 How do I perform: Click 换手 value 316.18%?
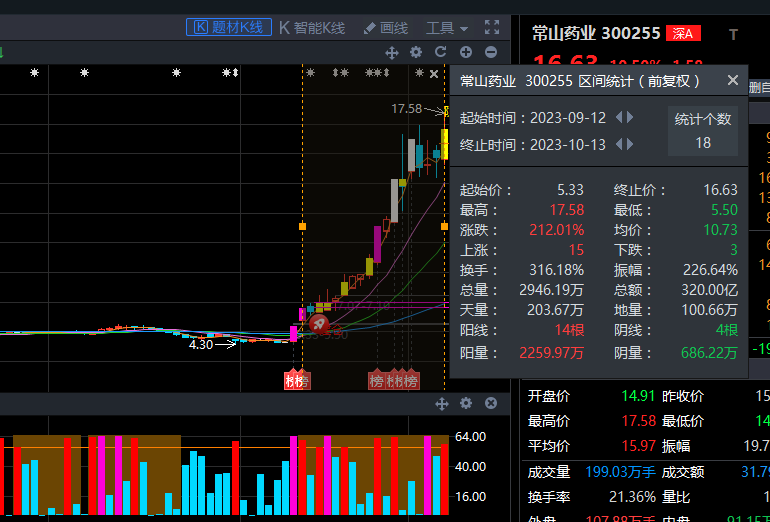pyautogui.click(x=557, y=270)
